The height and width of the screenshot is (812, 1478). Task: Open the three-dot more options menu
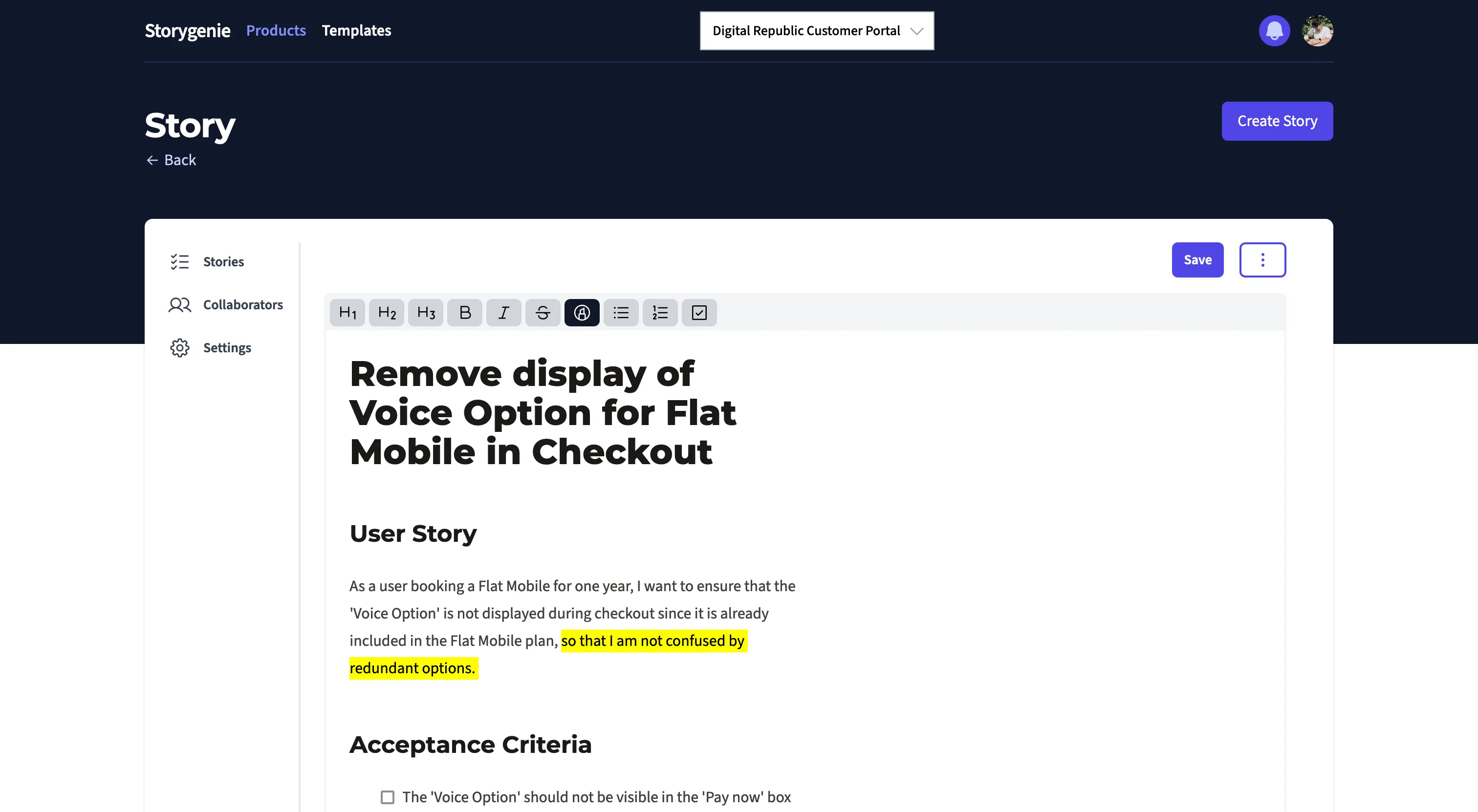point(1262,260)
